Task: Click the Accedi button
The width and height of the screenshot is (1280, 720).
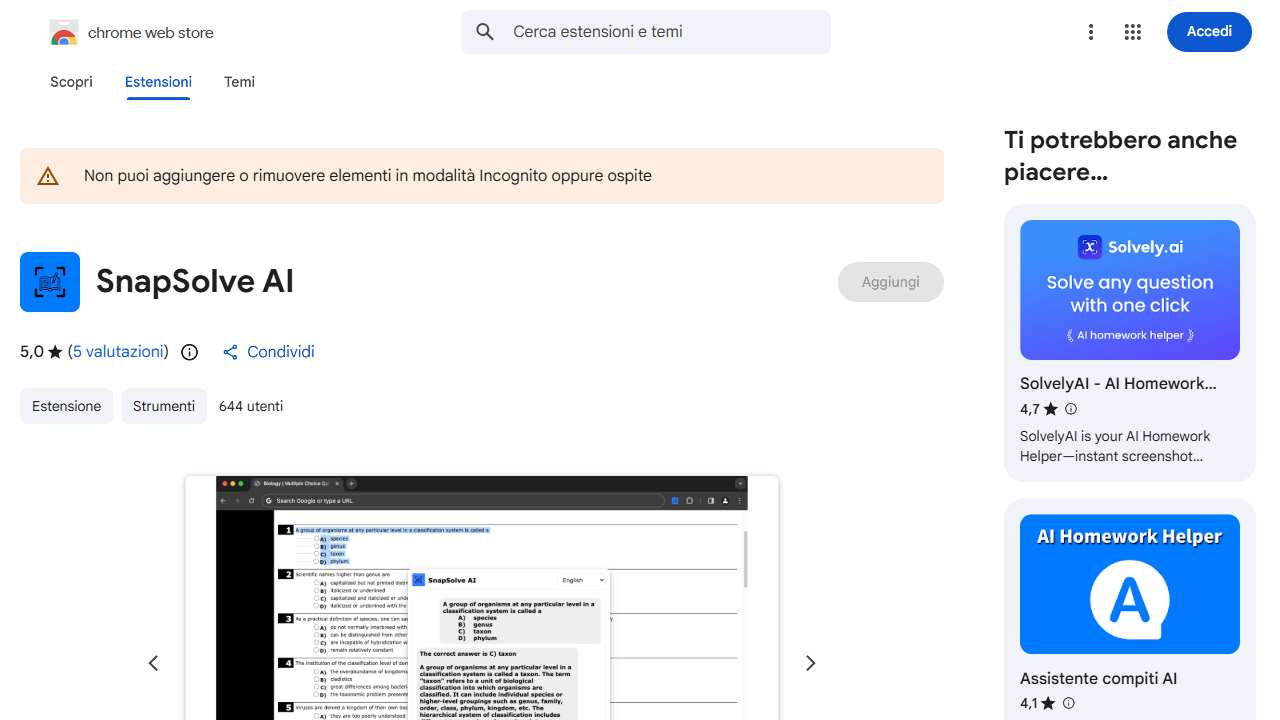Action: [1209, 32]
